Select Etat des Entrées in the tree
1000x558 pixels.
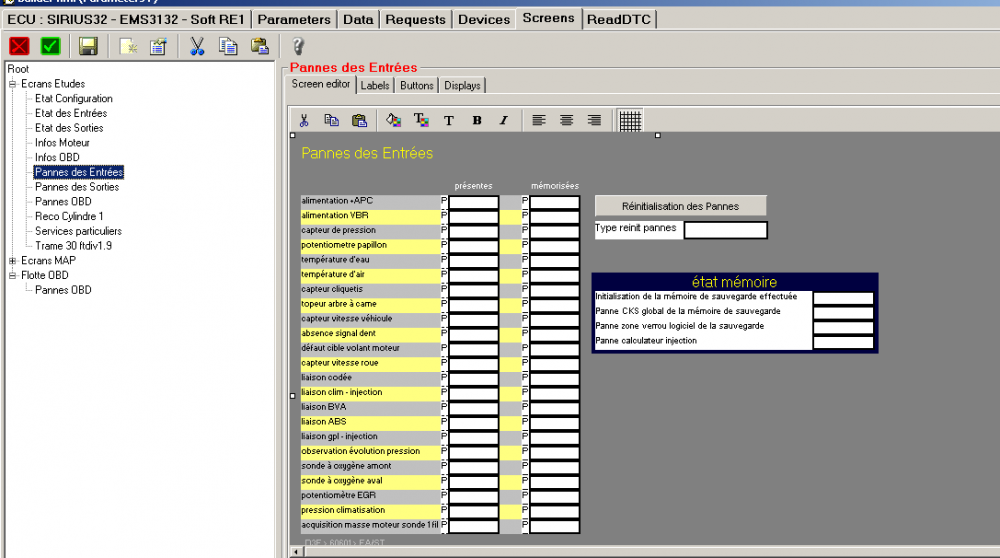(x=71, y=113)
